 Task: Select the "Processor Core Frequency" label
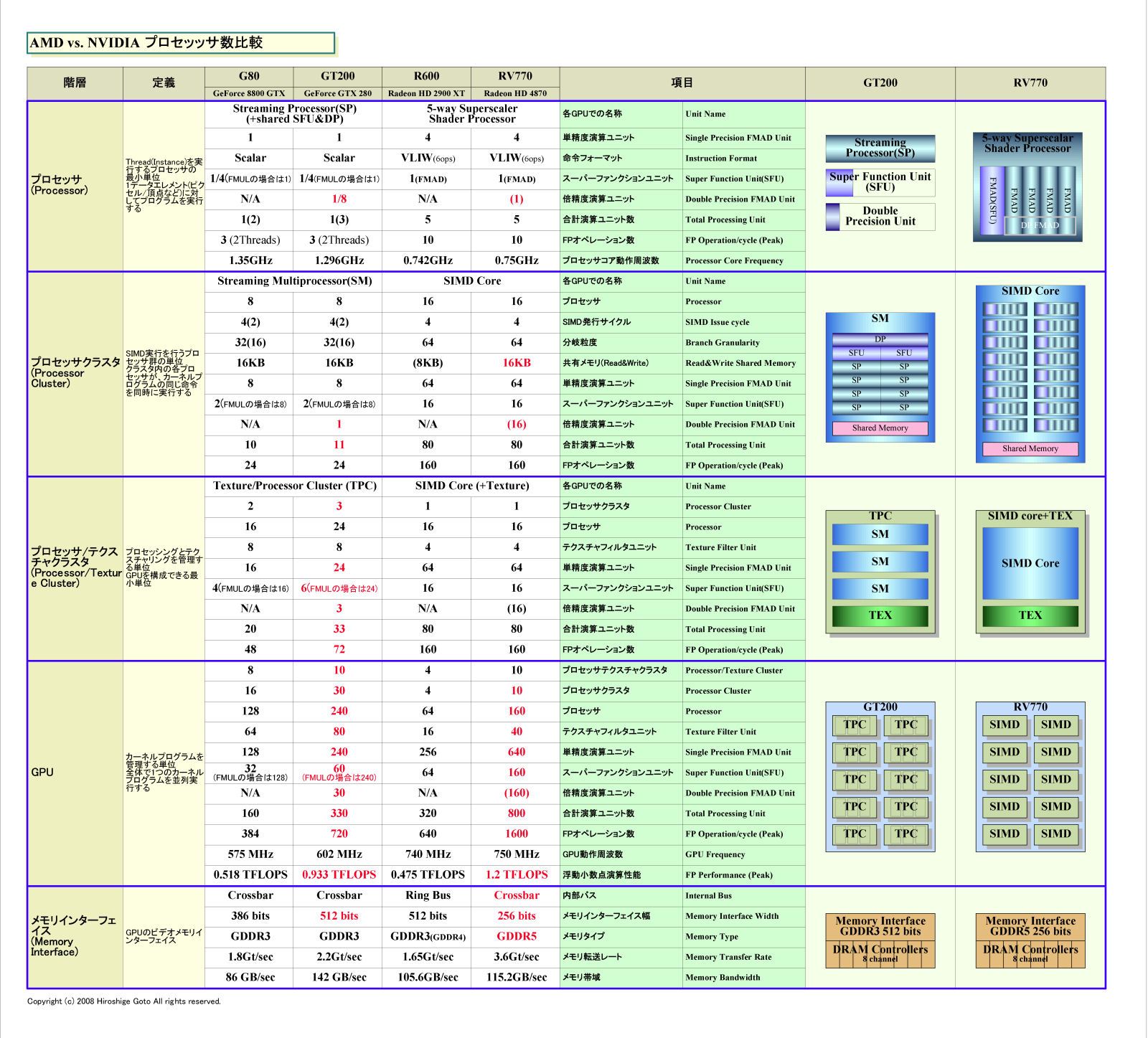(x=734, y=261)
